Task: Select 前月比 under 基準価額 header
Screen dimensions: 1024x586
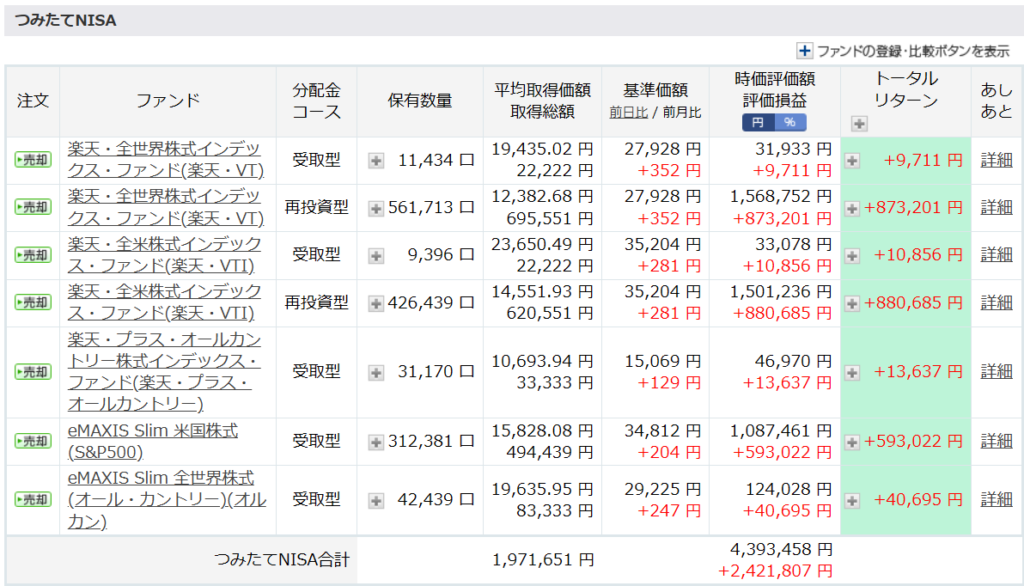Action: [682, 112]
